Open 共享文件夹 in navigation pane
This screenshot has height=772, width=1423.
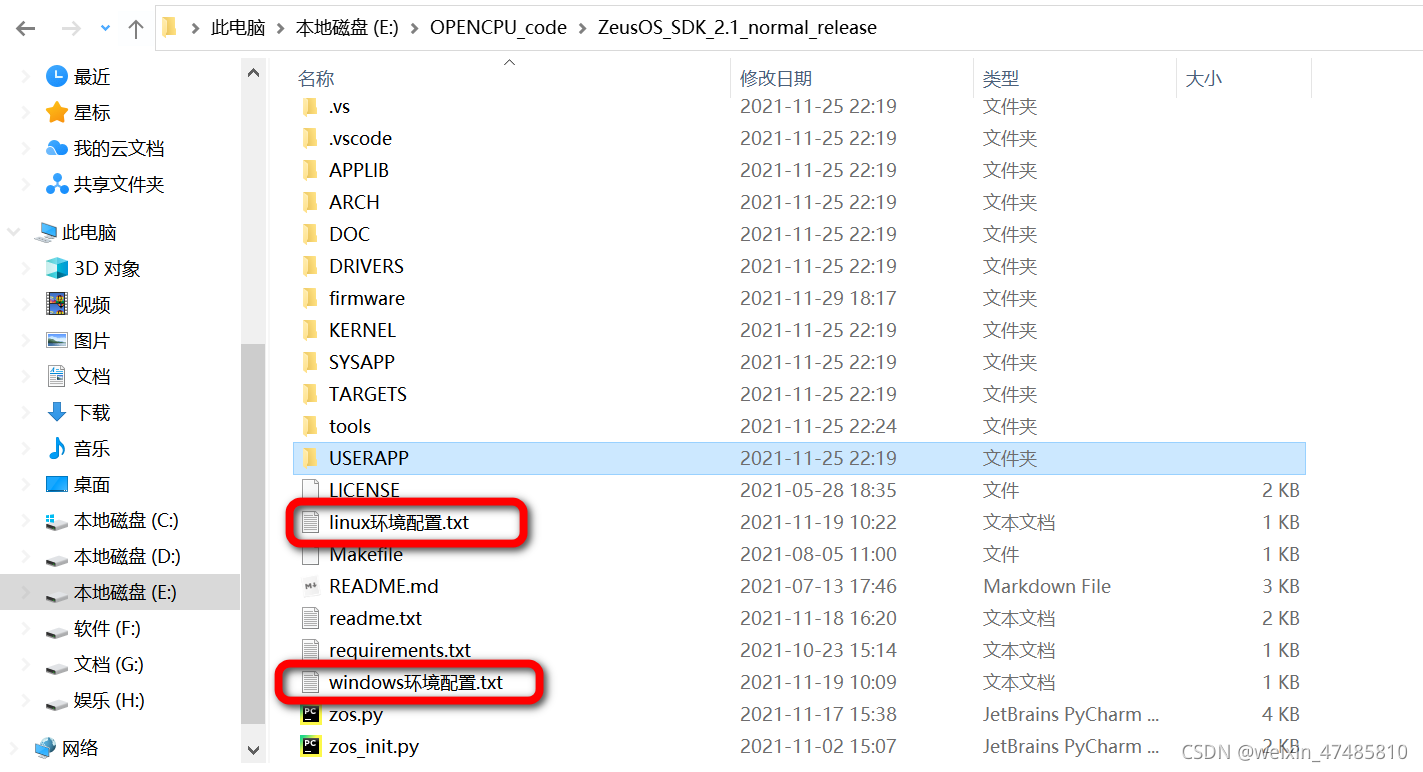coord(119,185)
